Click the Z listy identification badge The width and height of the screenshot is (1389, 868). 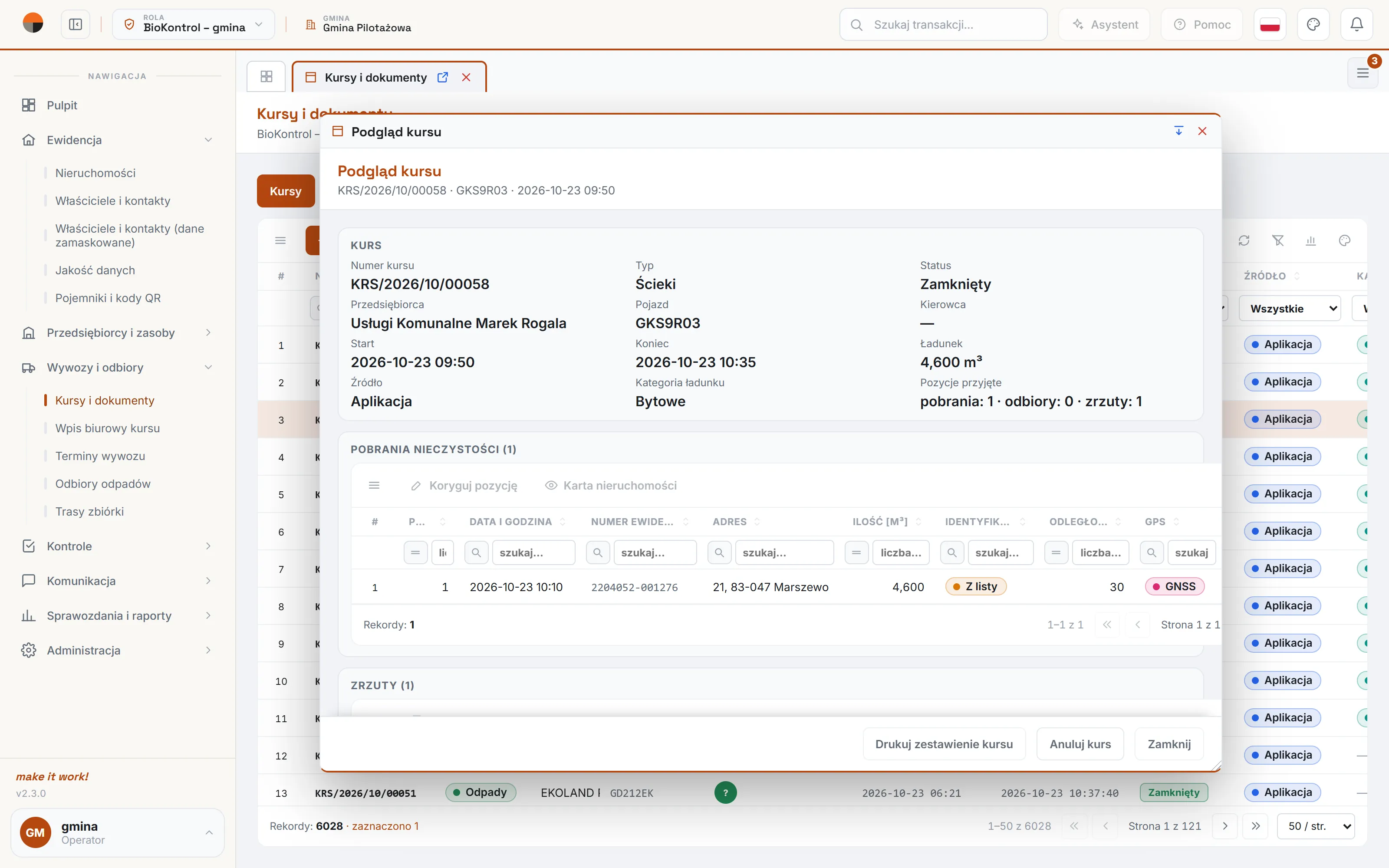tap(976, 587)
